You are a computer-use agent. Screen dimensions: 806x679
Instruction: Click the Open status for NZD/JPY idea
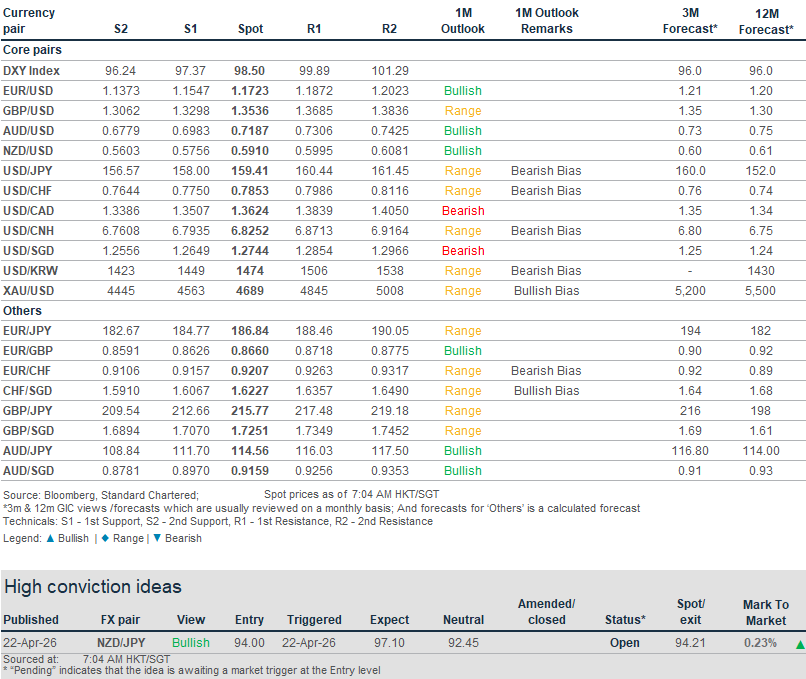[624, 643]
